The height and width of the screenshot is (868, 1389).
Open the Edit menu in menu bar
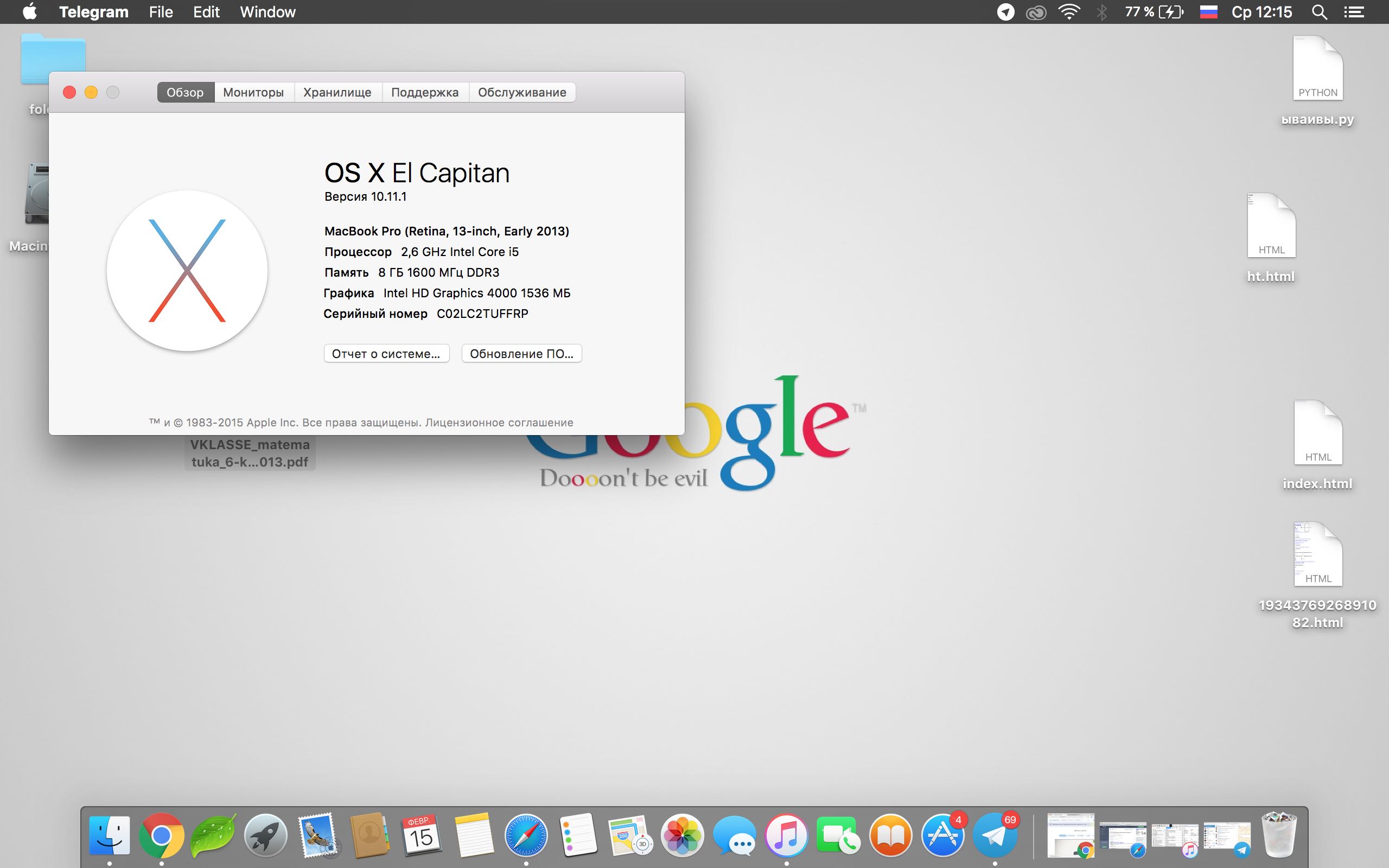(206, 12)
